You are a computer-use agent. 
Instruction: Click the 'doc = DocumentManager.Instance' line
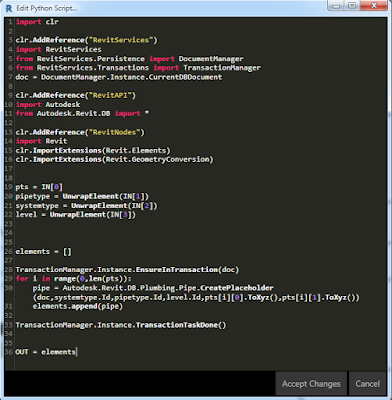(x=119, y=77)
